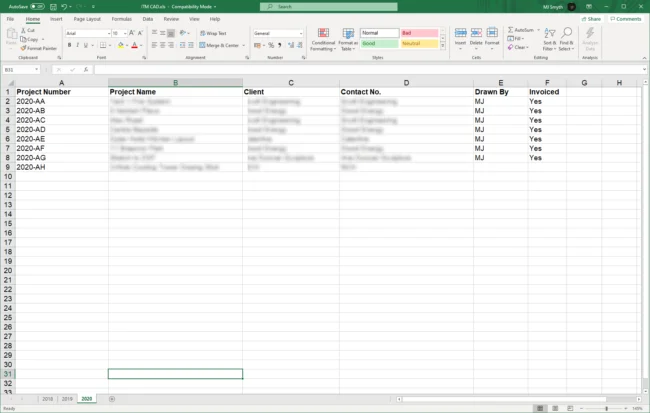The image size is (650, 413).
Task: Open the Page Layout ribbon tab
Action: (x=87, y=19)
